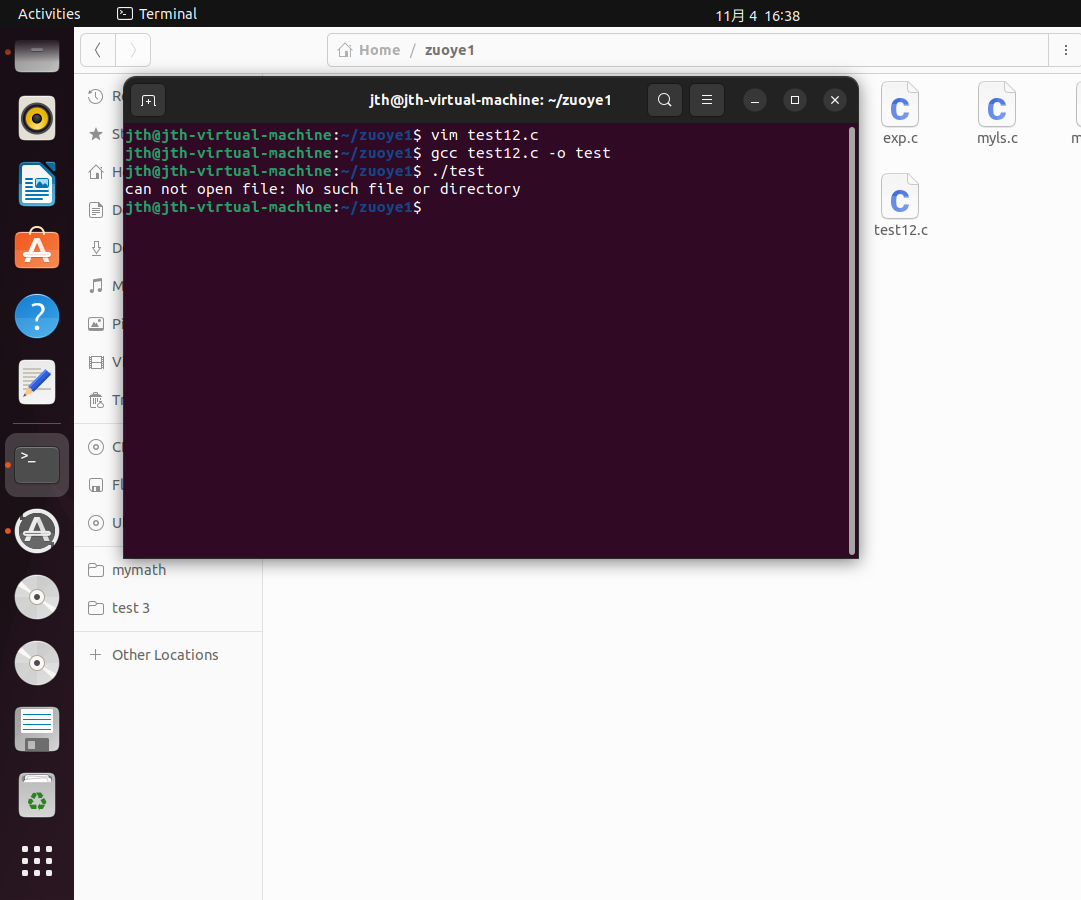This screenshot has width=1081, height=900.
Task: Select test12.c file in Files
Action: [x=900, y=206]
